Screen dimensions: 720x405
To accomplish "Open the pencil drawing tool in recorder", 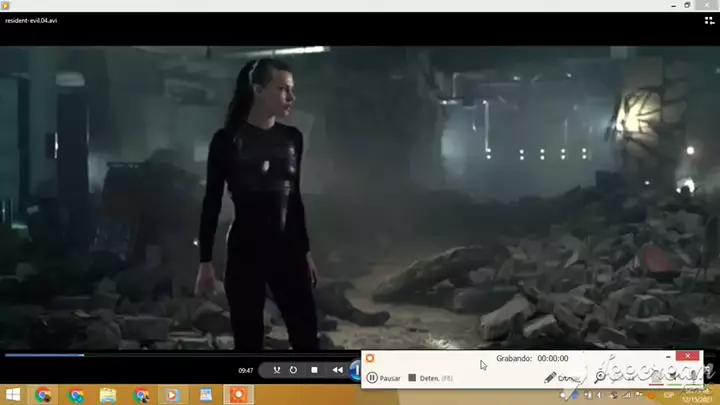I will [550, 378].
